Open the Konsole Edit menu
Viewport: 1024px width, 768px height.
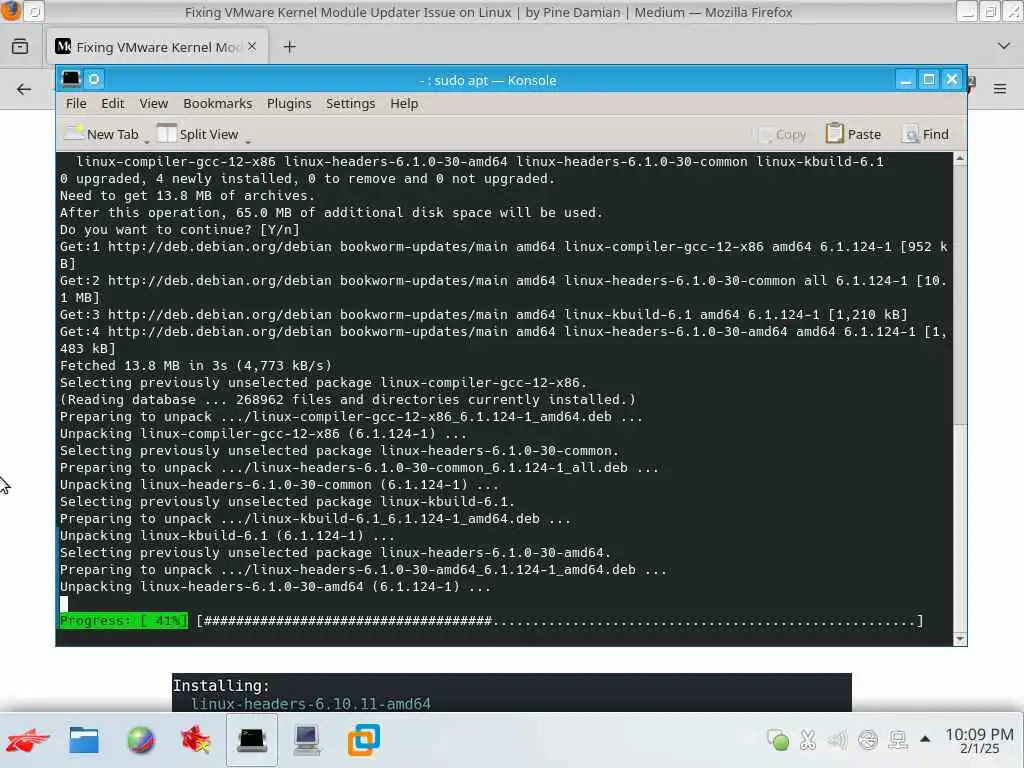[112, 104]
